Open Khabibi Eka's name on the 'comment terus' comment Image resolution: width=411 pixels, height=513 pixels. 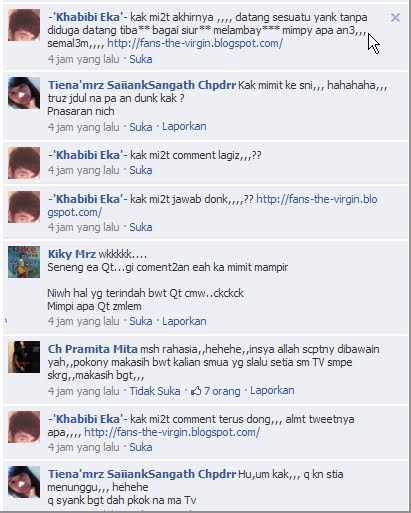pyautogui.click(x=88, y=419)
